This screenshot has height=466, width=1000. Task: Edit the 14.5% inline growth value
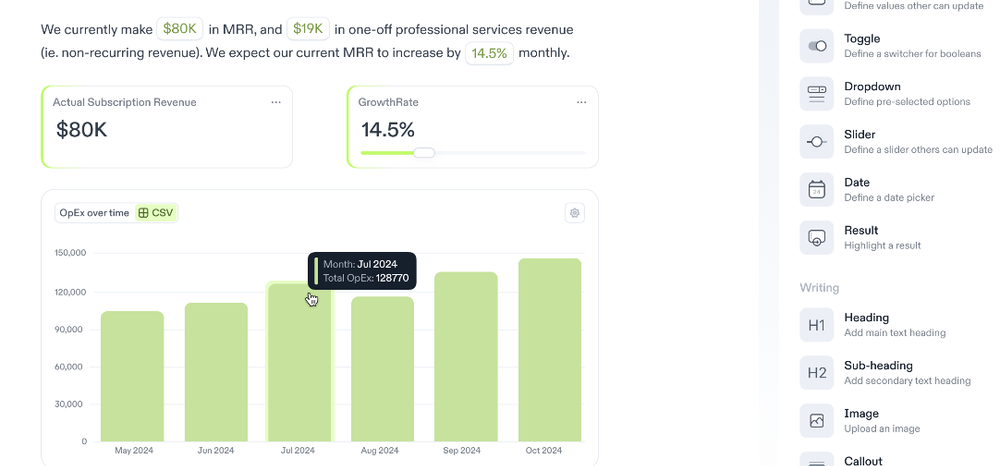click(489, 53)
